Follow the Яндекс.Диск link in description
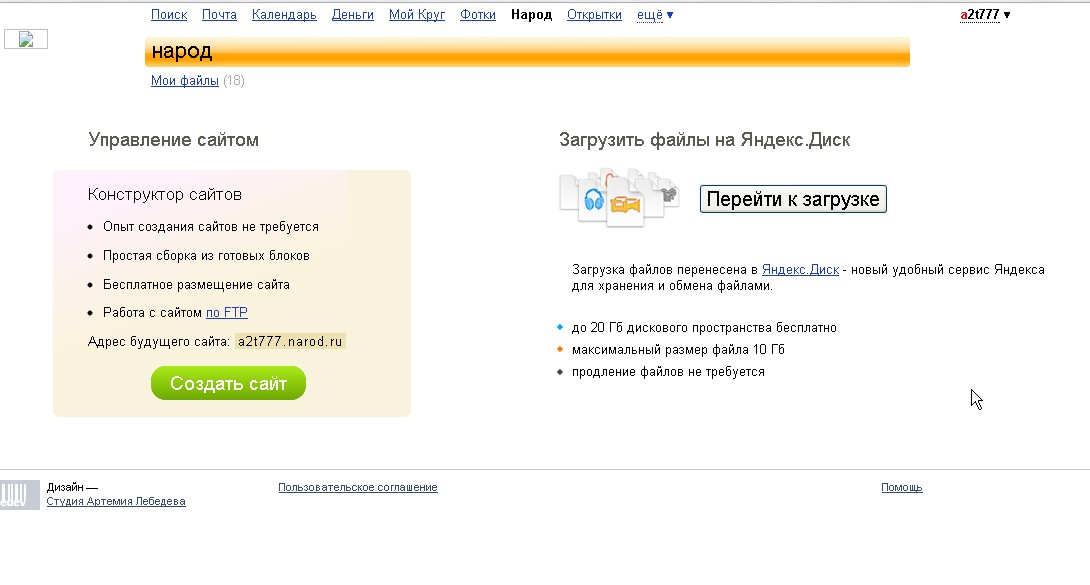The width and height of the screenshot is (1090, 585). [800, 270]
